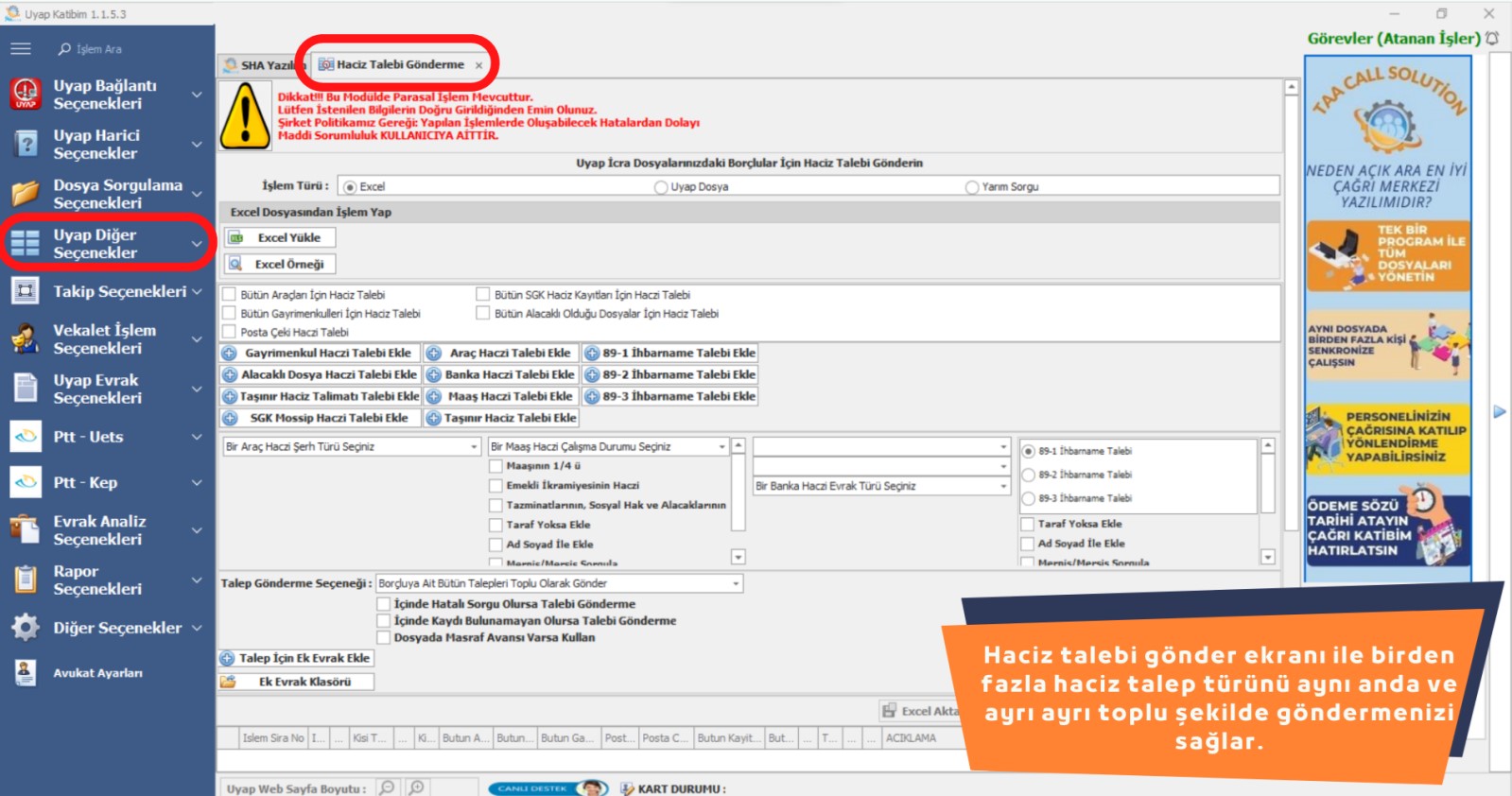Expand Takip Seçenekleri chevron
Image resolution: width=1512 pixels, height=796 pixels.
[x=197, y=291]
